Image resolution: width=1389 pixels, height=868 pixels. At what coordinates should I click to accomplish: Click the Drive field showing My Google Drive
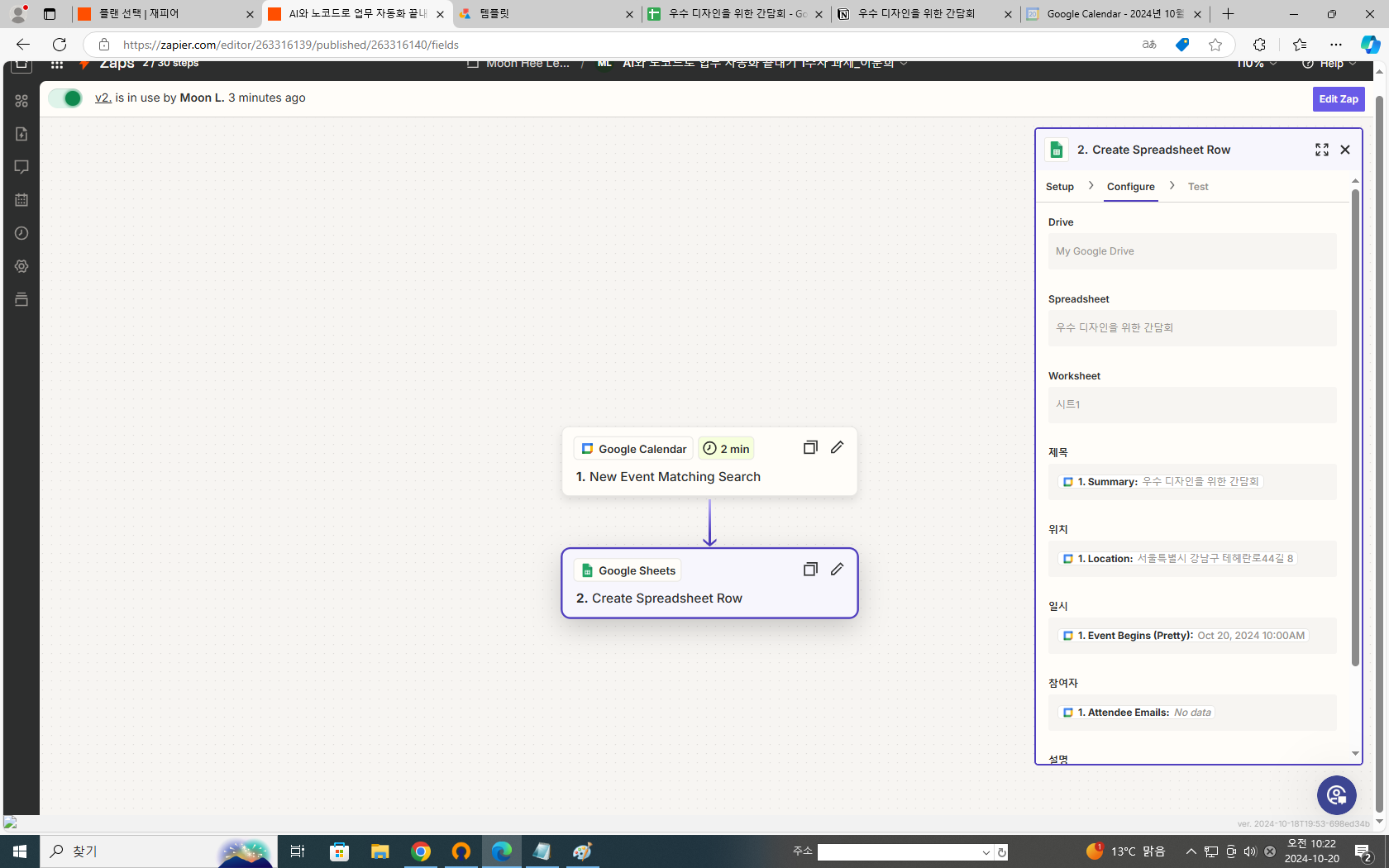[1192, 251]
